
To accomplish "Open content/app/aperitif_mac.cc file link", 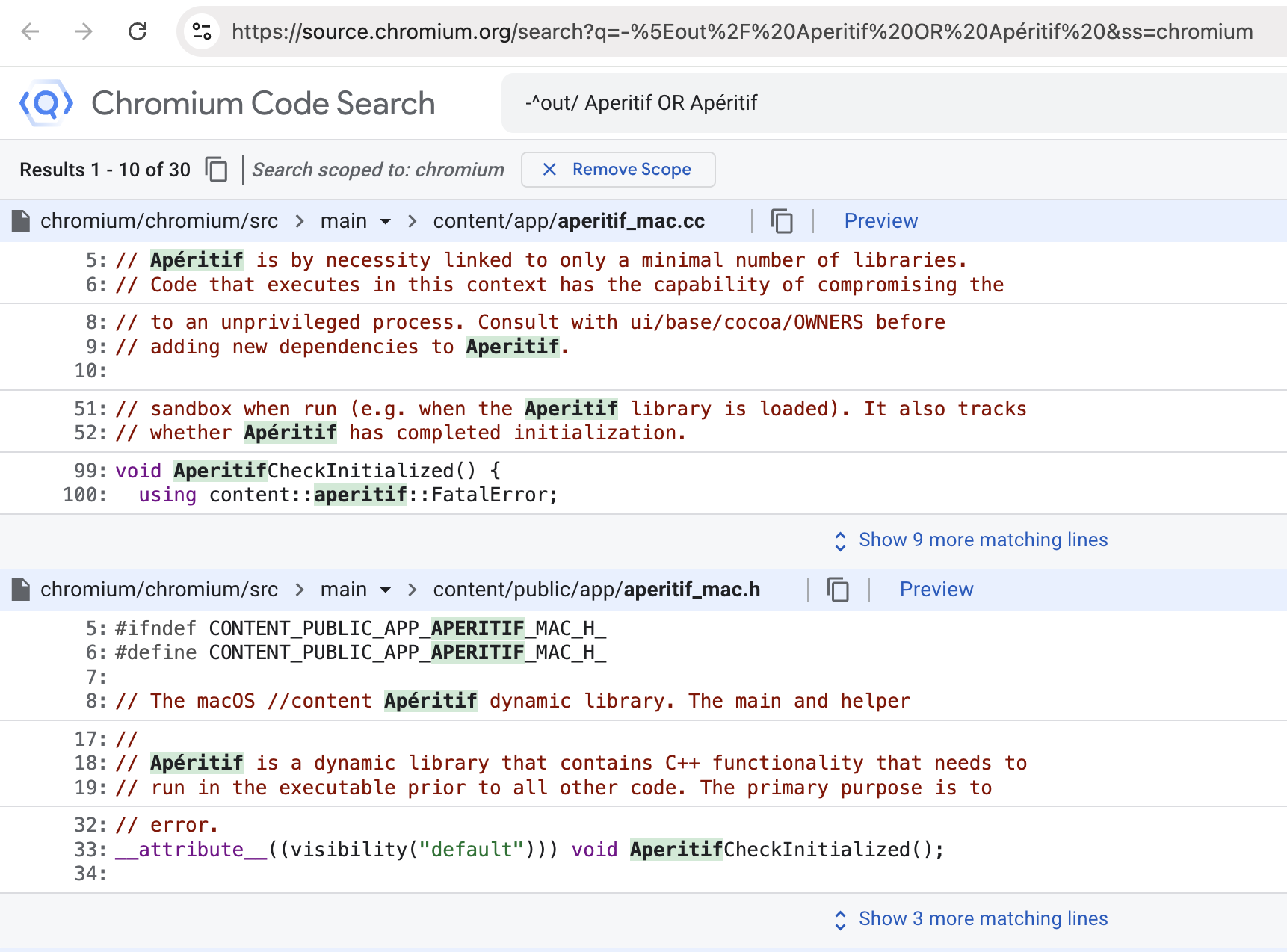I will [x=569, y=221].
